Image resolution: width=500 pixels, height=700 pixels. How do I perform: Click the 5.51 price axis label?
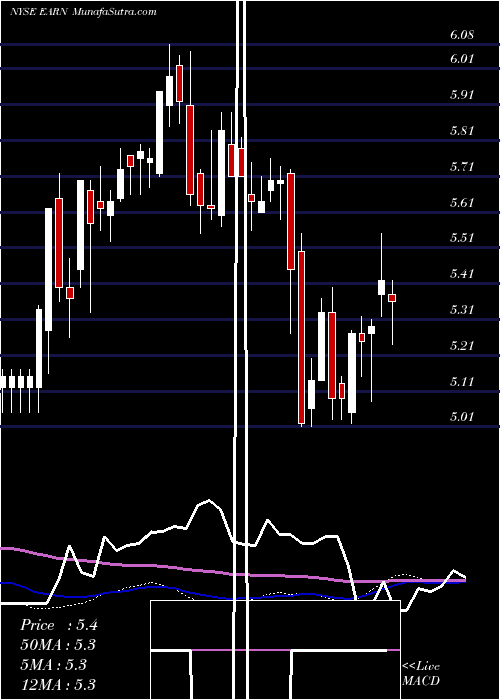pyautogui.click(x=462, y=238)
